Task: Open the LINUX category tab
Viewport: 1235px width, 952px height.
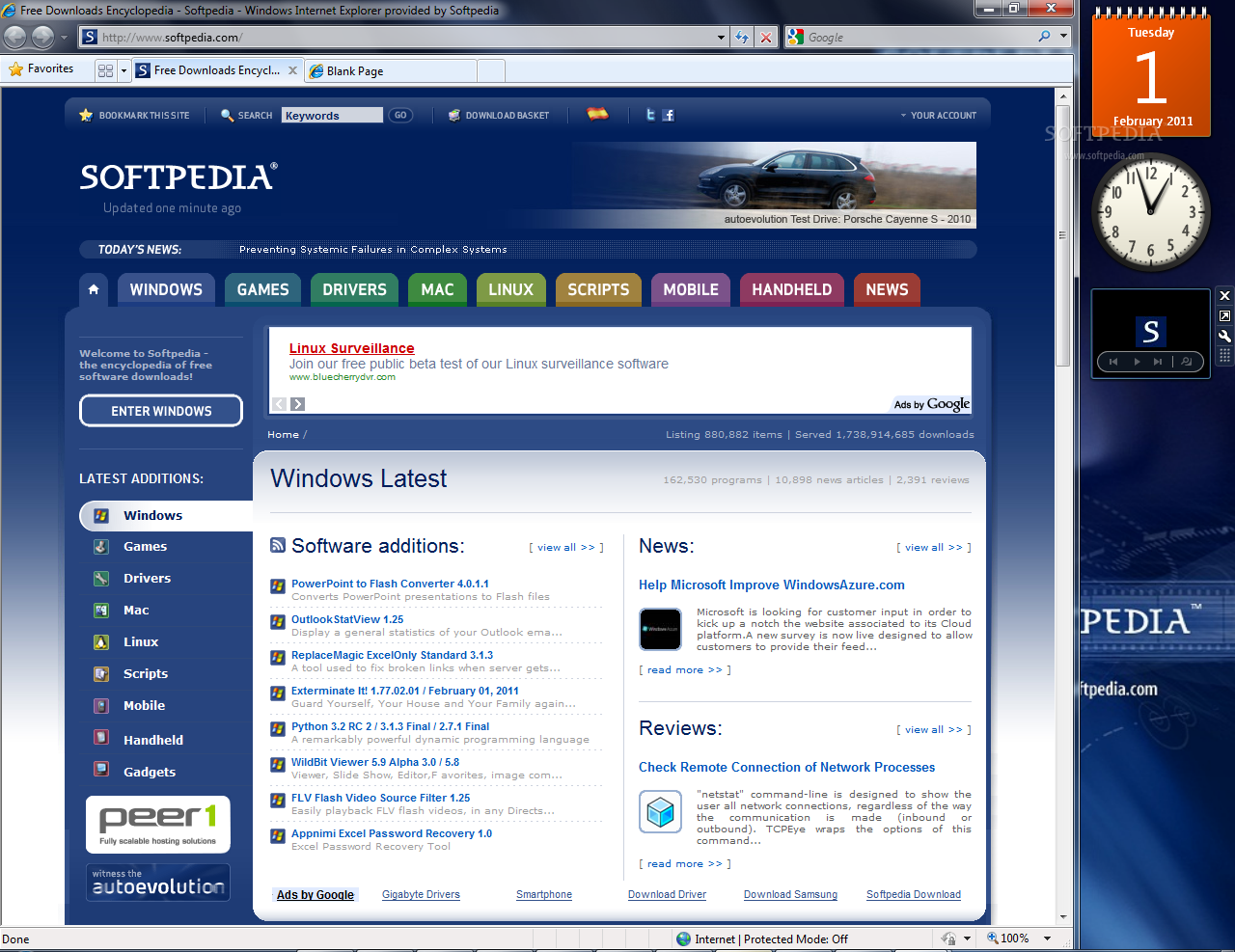Action: click(x=510, y=289)
